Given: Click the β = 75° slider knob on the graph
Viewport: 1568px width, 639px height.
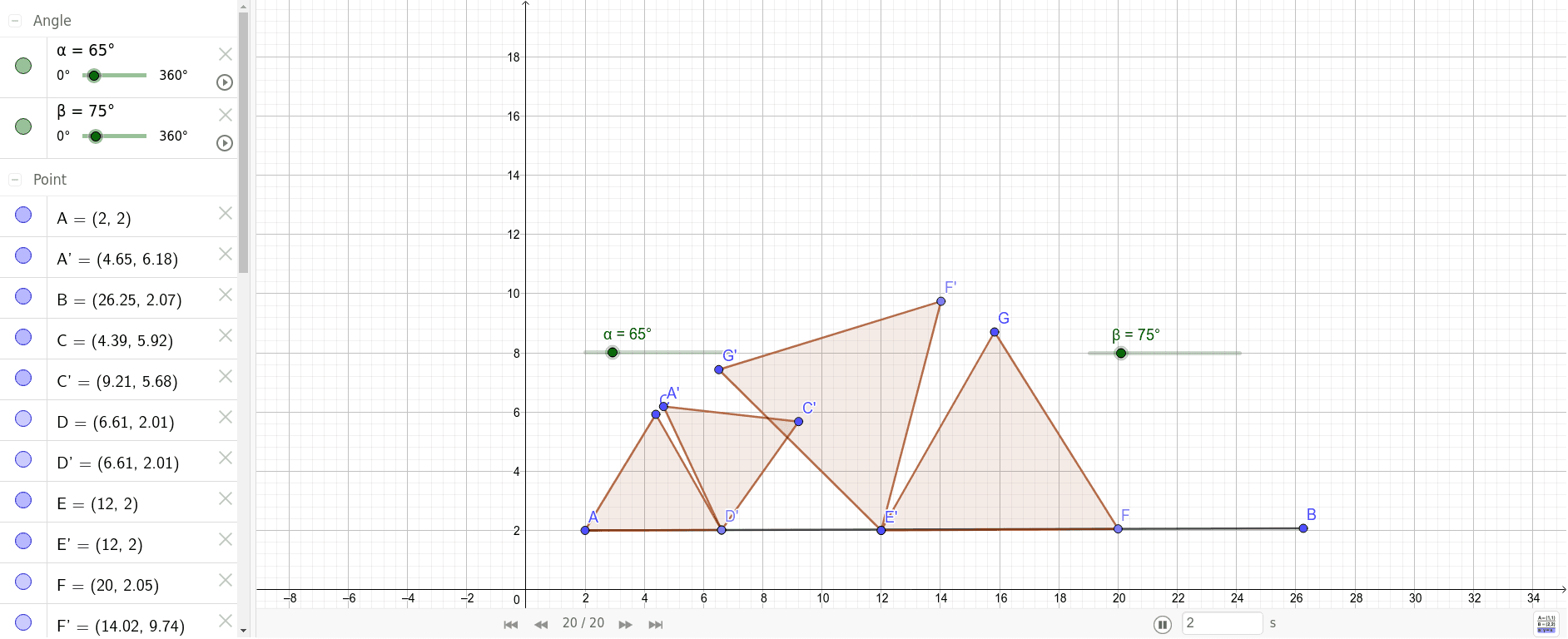Looking at the screenshot, I should [x=1121, y=354].
